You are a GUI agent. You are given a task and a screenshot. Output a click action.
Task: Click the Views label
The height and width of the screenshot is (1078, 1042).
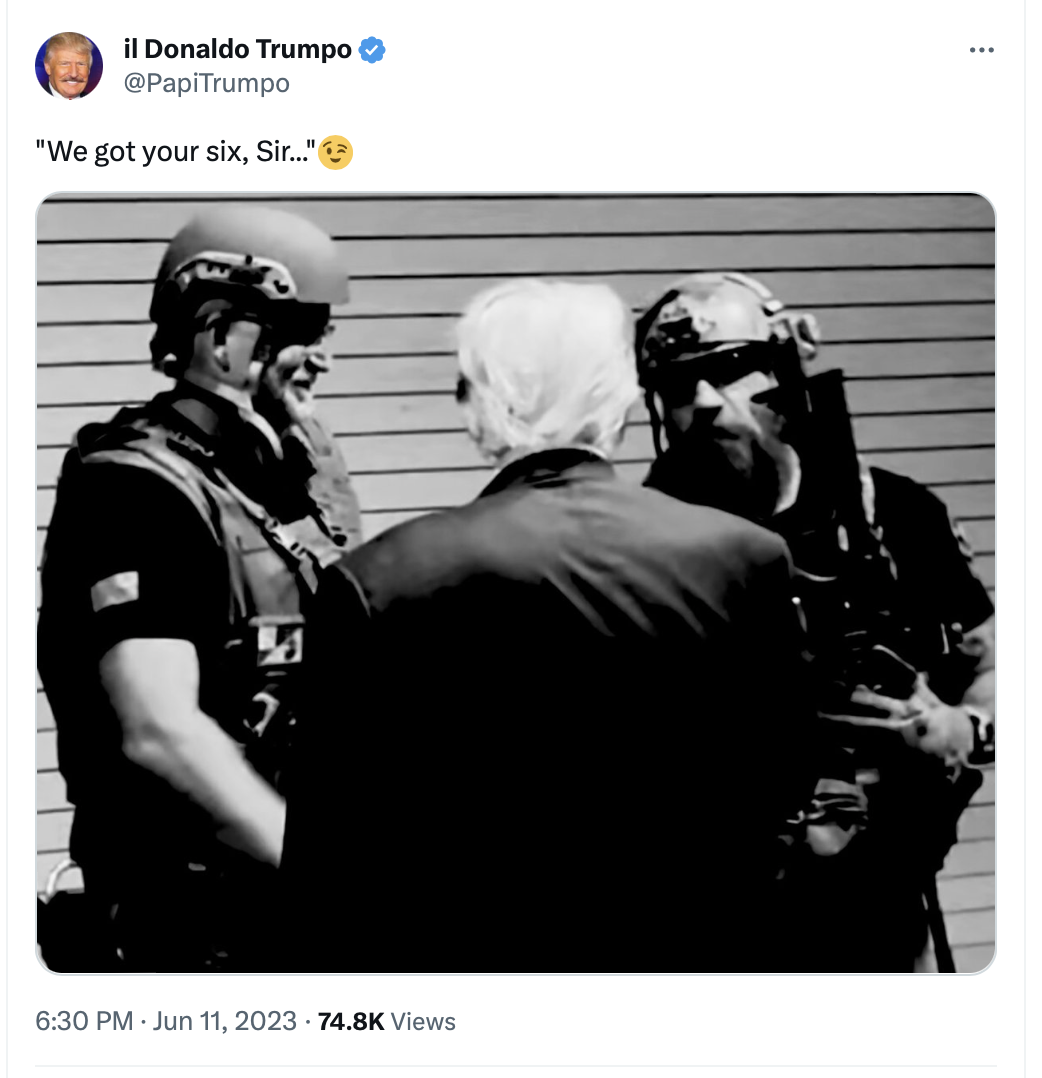click(423, 1022)
